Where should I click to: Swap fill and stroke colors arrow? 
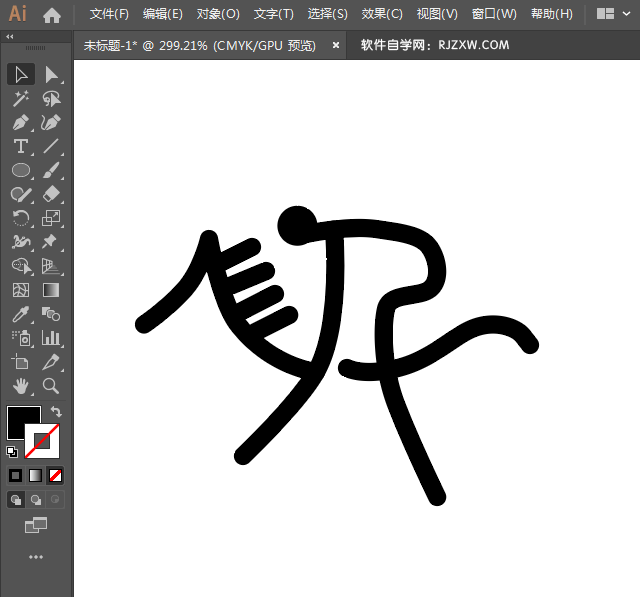(x=56, y=412)
